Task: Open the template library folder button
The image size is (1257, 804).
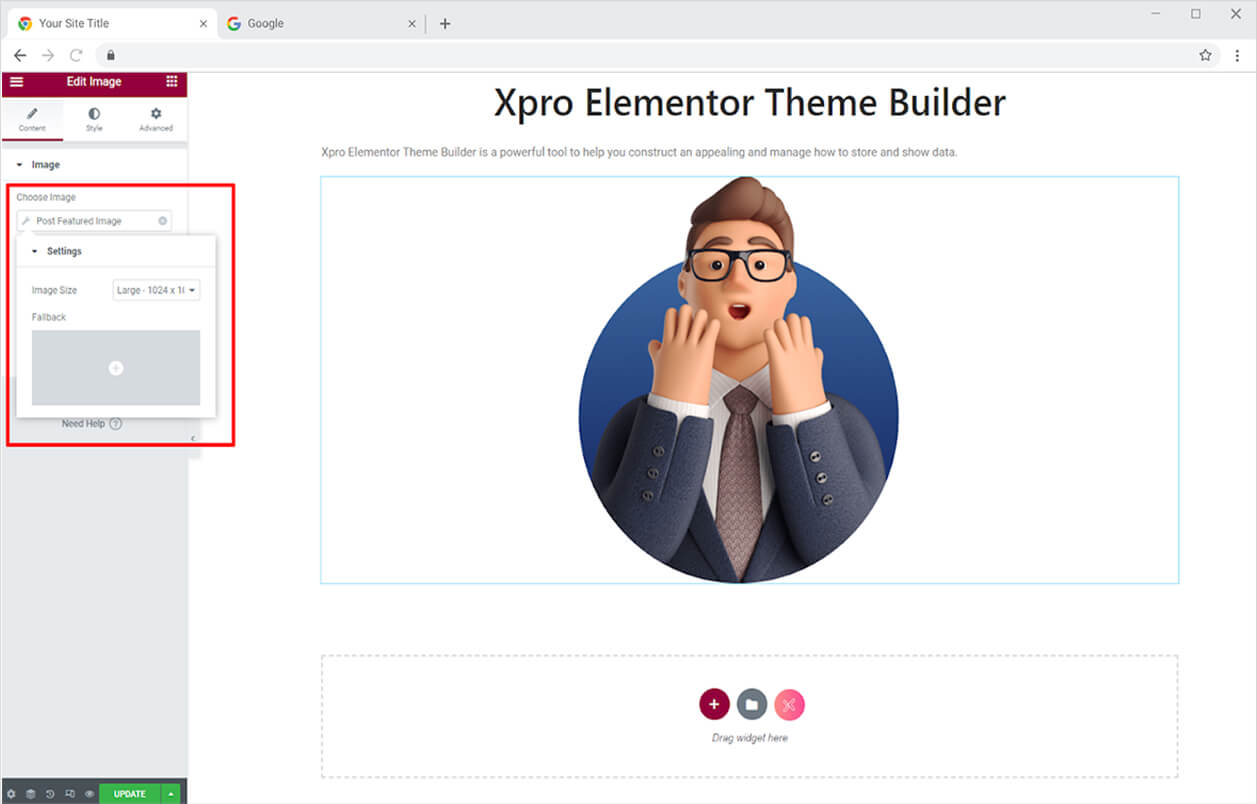Action: click(752, 704)
